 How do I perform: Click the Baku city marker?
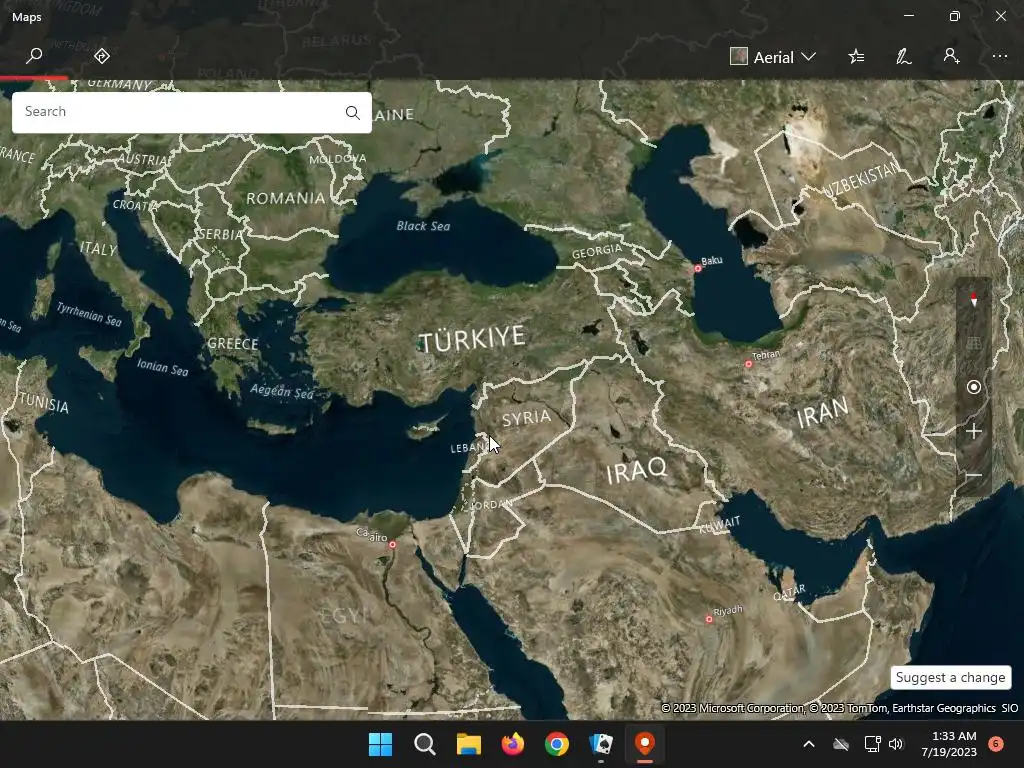point(697,268)
